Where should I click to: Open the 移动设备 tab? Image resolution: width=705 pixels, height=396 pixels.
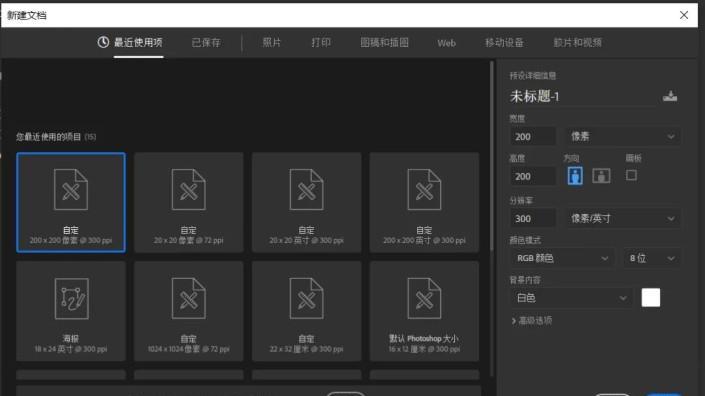[x=504, y=43]
